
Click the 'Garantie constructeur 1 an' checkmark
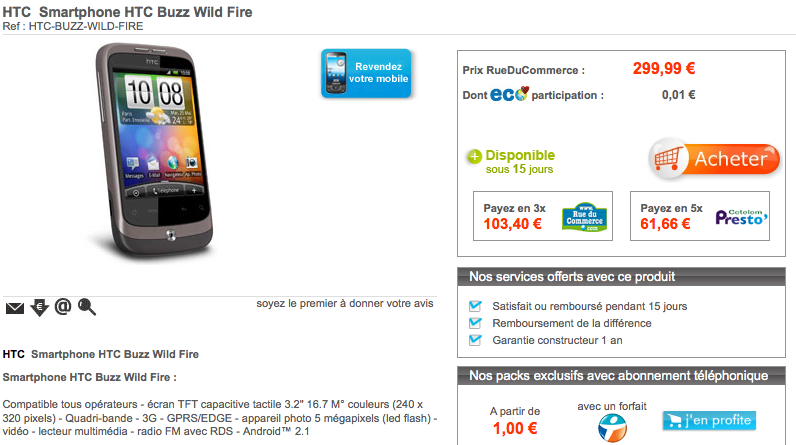(x=475, y=340)
